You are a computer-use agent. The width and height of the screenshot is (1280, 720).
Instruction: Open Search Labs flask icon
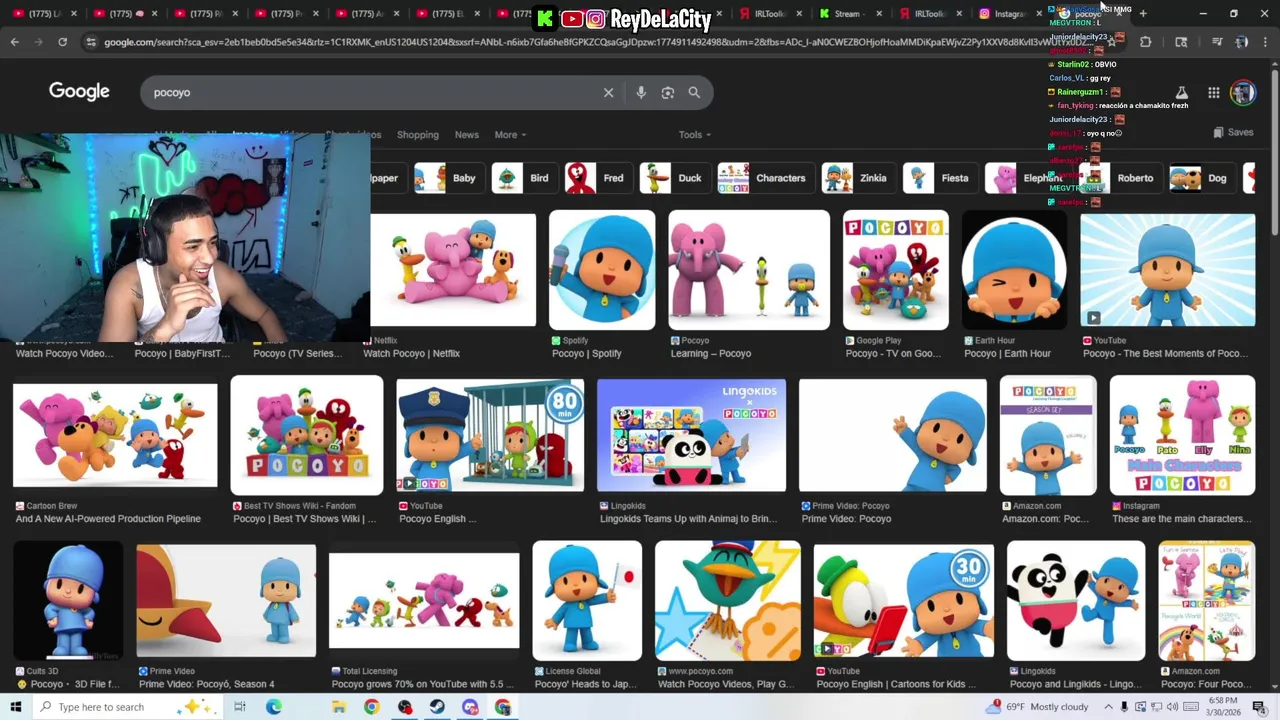pos(1181,92)
